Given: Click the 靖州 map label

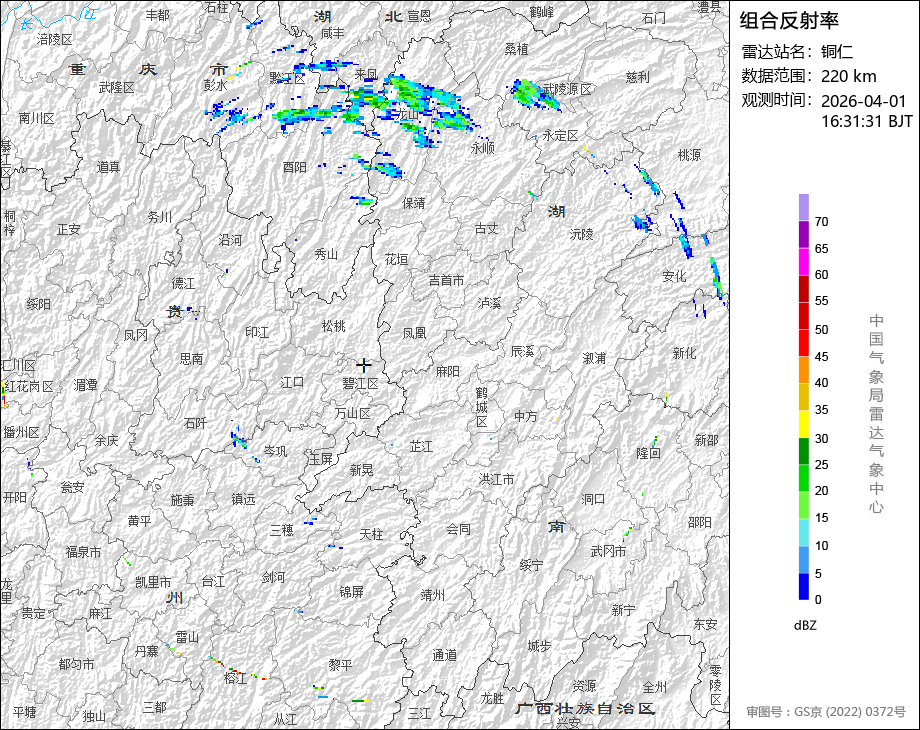Looking at the screenshot, I should point(433,595).
